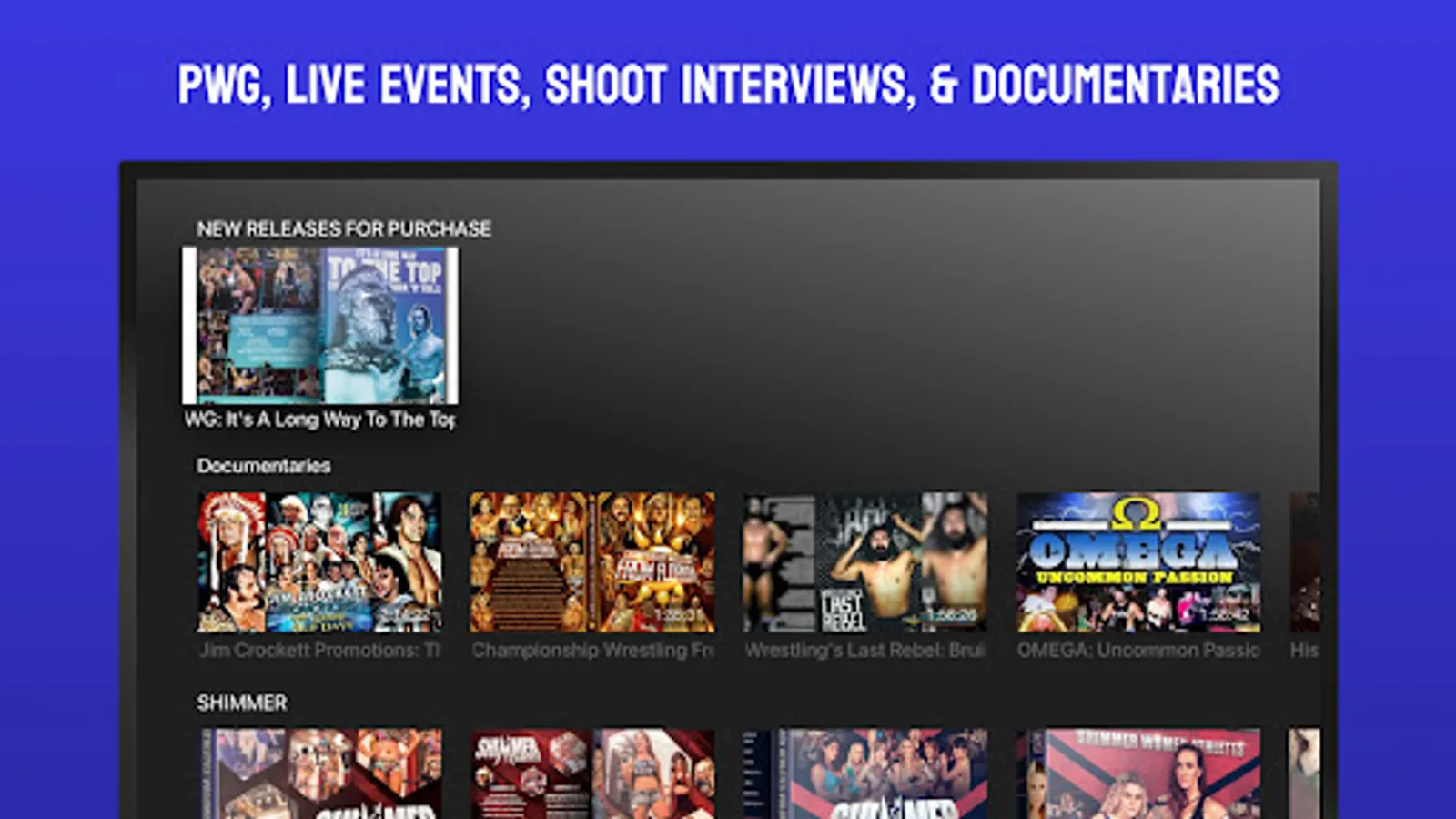
Task: Click the 'It's A Long Way To The Top' title
Action: [x=320, y=420]
